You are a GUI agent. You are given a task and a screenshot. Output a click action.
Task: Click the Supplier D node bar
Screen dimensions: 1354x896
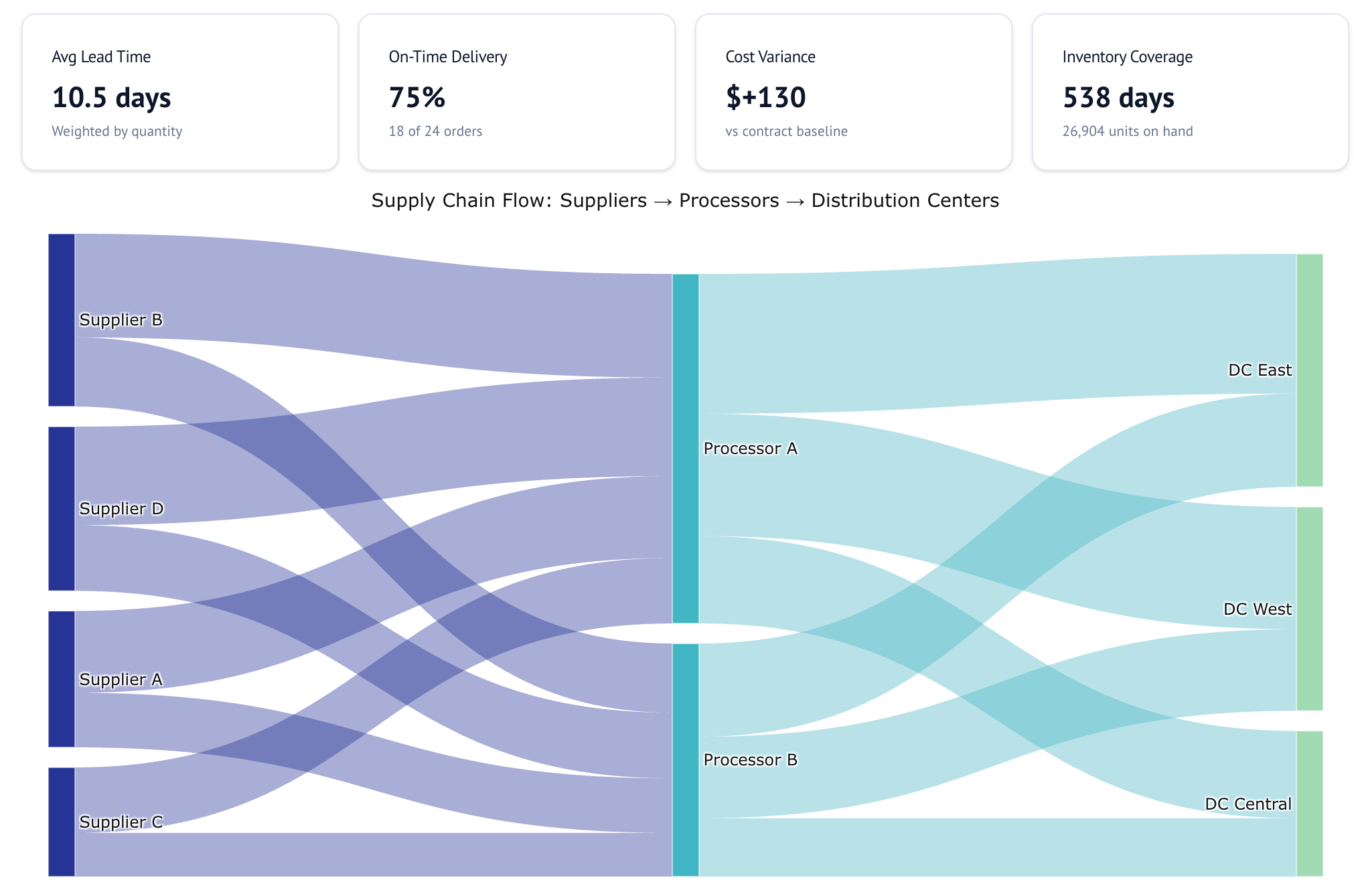tap(62, 508)
